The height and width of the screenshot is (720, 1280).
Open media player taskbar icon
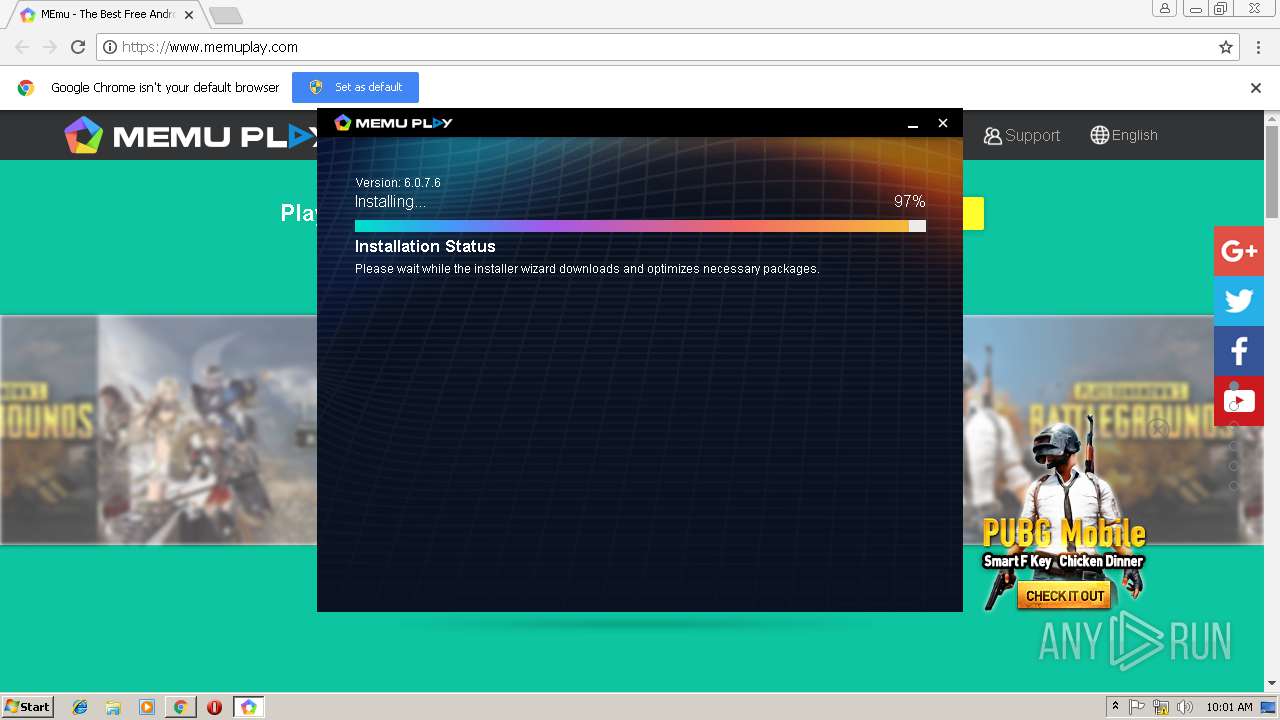coord(147,707)
